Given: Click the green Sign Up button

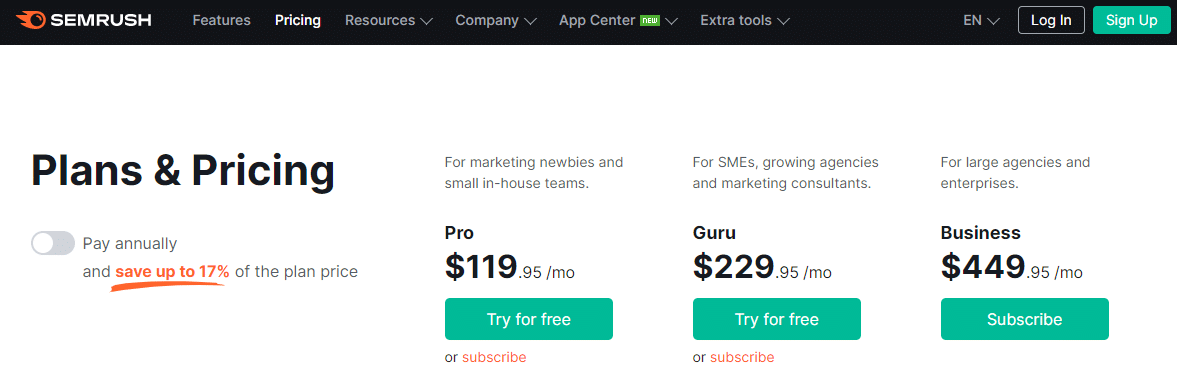Looking at the screenshot, I should tap(1131, 20).
